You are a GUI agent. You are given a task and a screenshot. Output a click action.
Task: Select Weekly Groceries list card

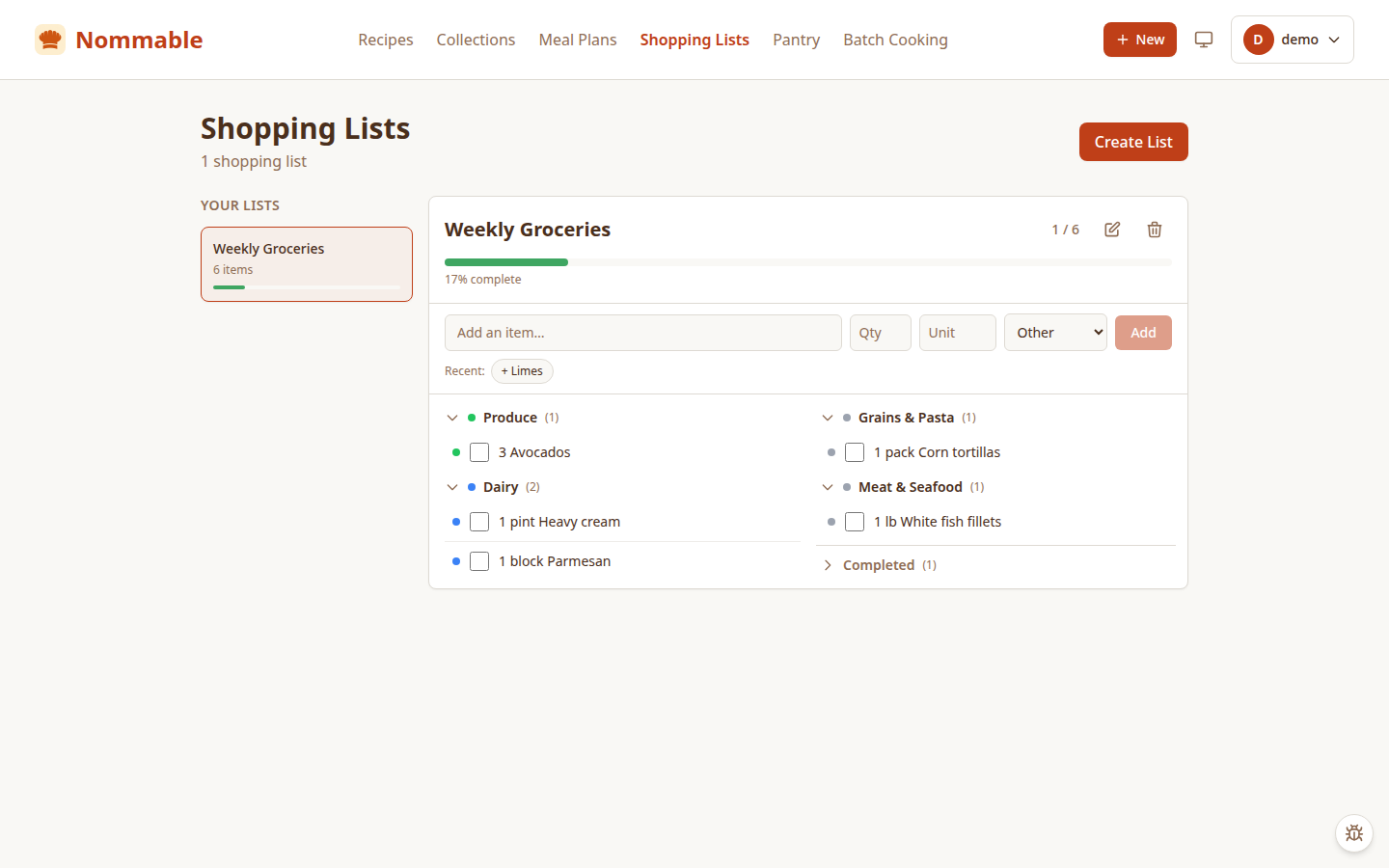tap(307, 264)
